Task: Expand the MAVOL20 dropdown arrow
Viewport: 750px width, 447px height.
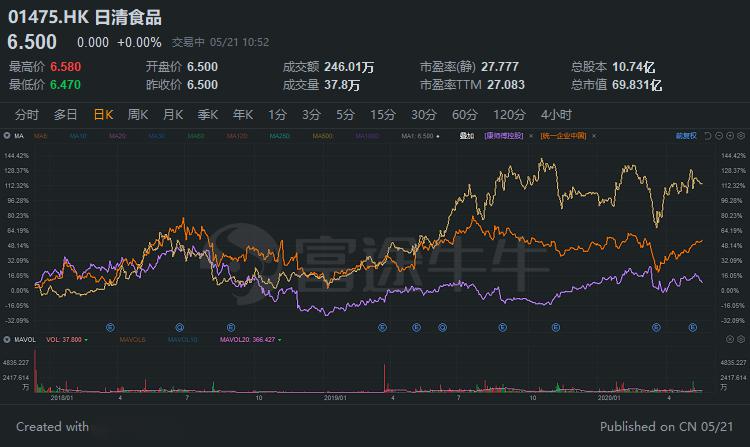Action: point(280,340)
